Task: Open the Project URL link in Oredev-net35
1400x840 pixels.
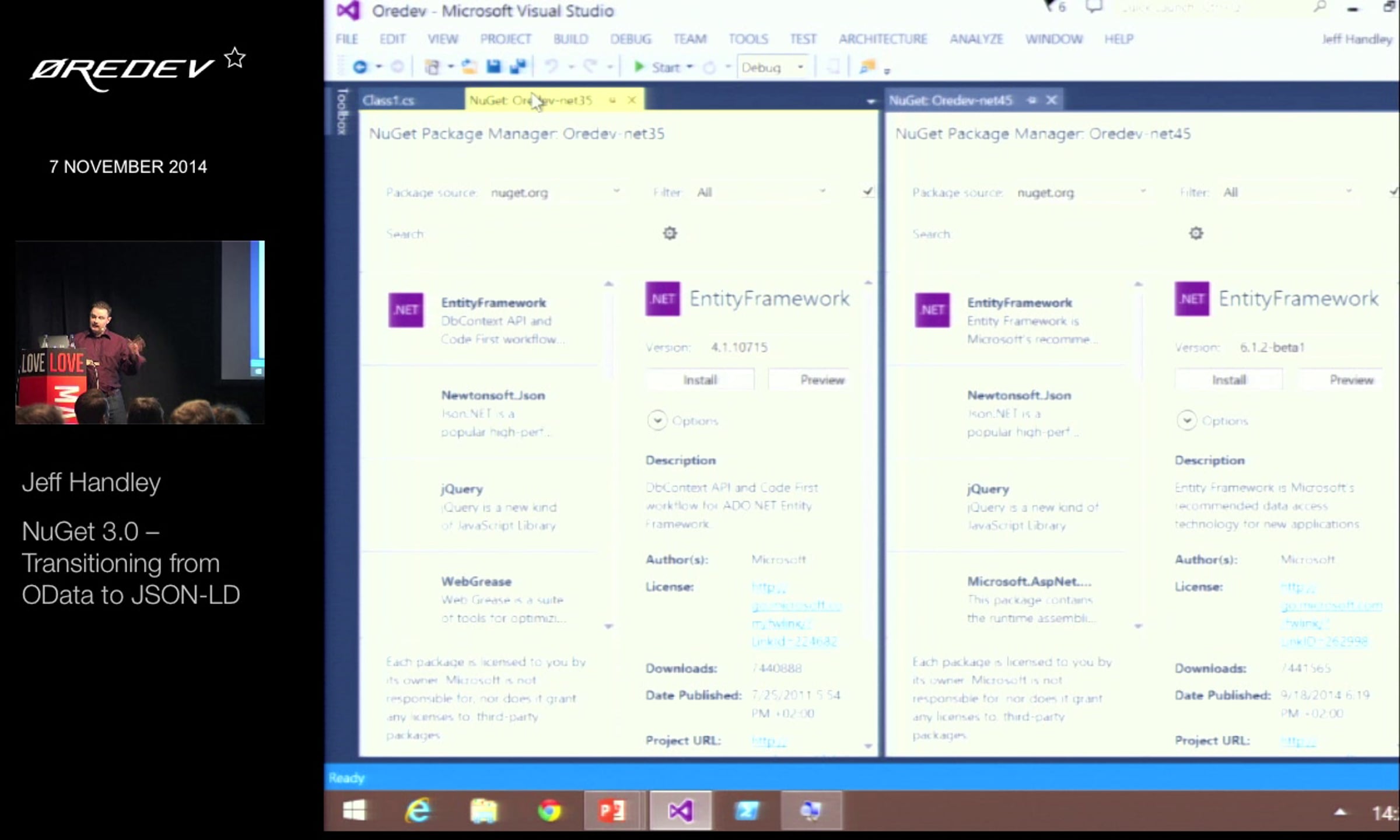Action: 769,741
